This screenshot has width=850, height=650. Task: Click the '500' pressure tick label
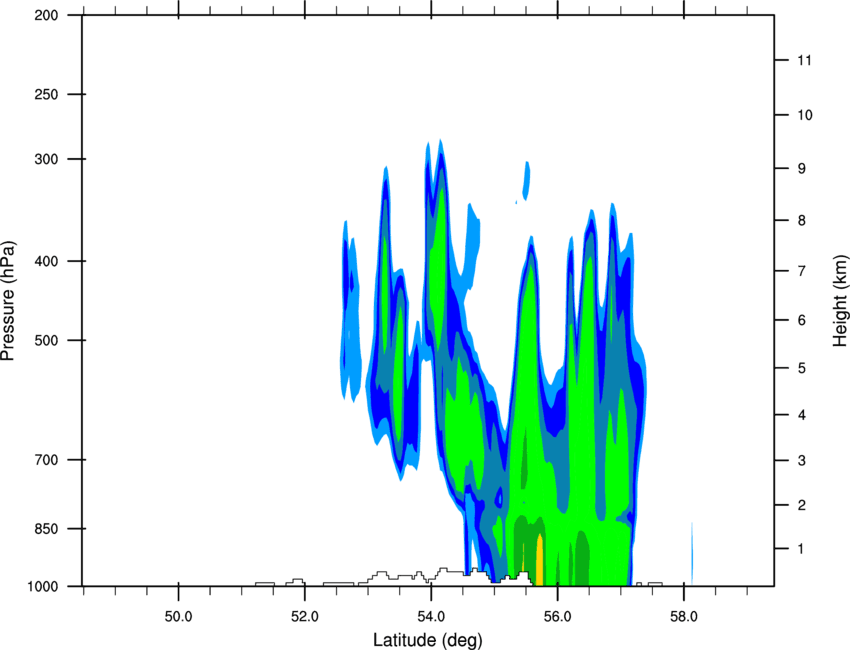point(46,340)
